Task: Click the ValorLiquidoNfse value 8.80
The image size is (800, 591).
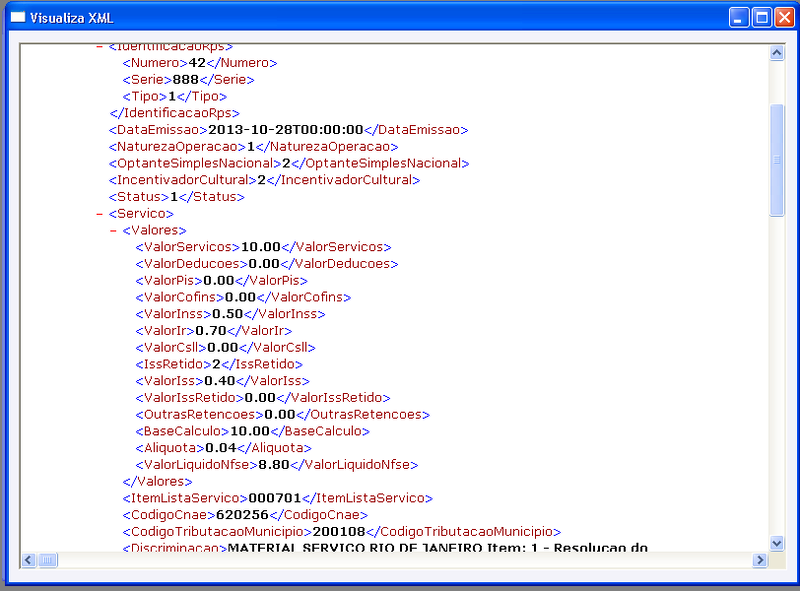Action: [274, 465]
